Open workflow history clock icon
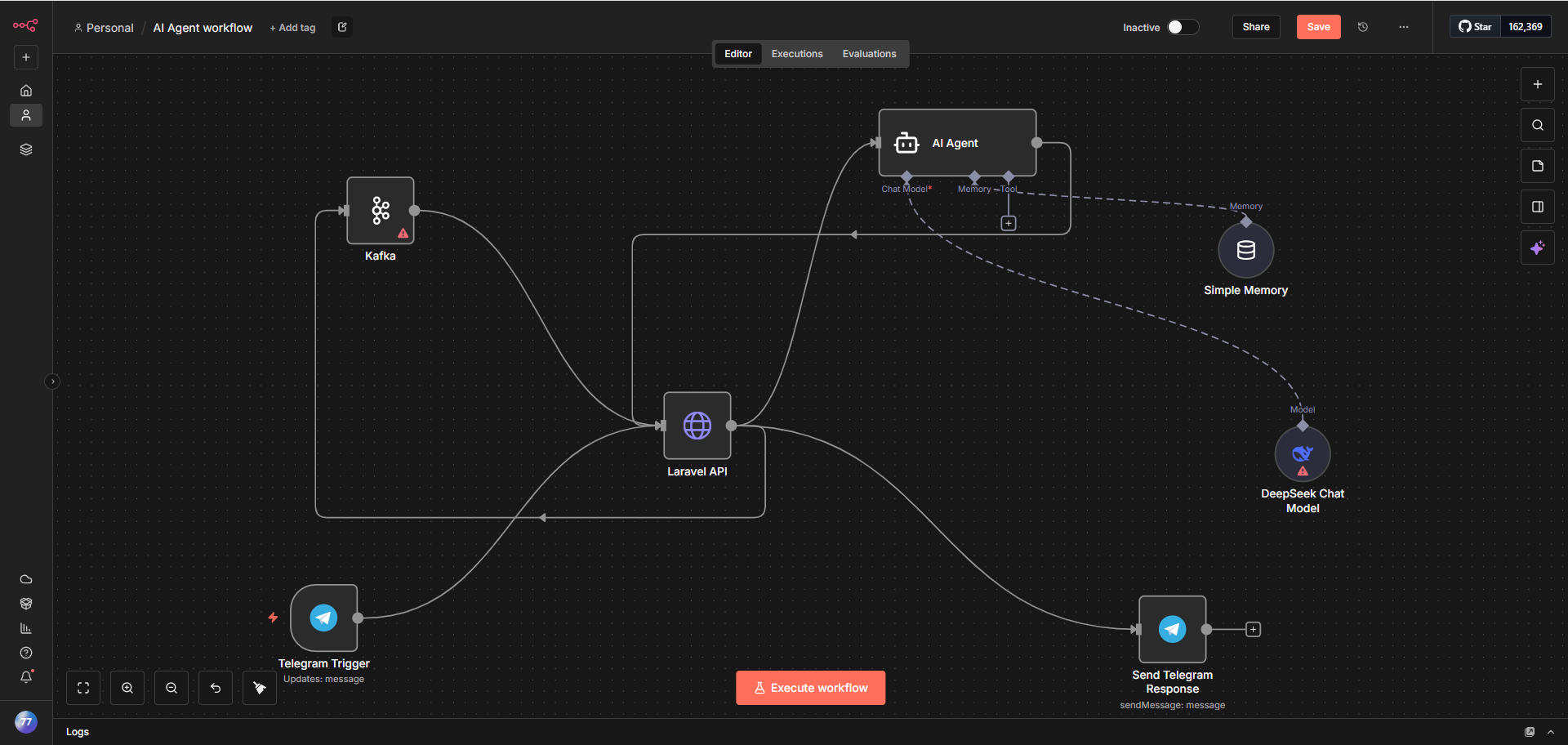 [x=1363, y=27]
